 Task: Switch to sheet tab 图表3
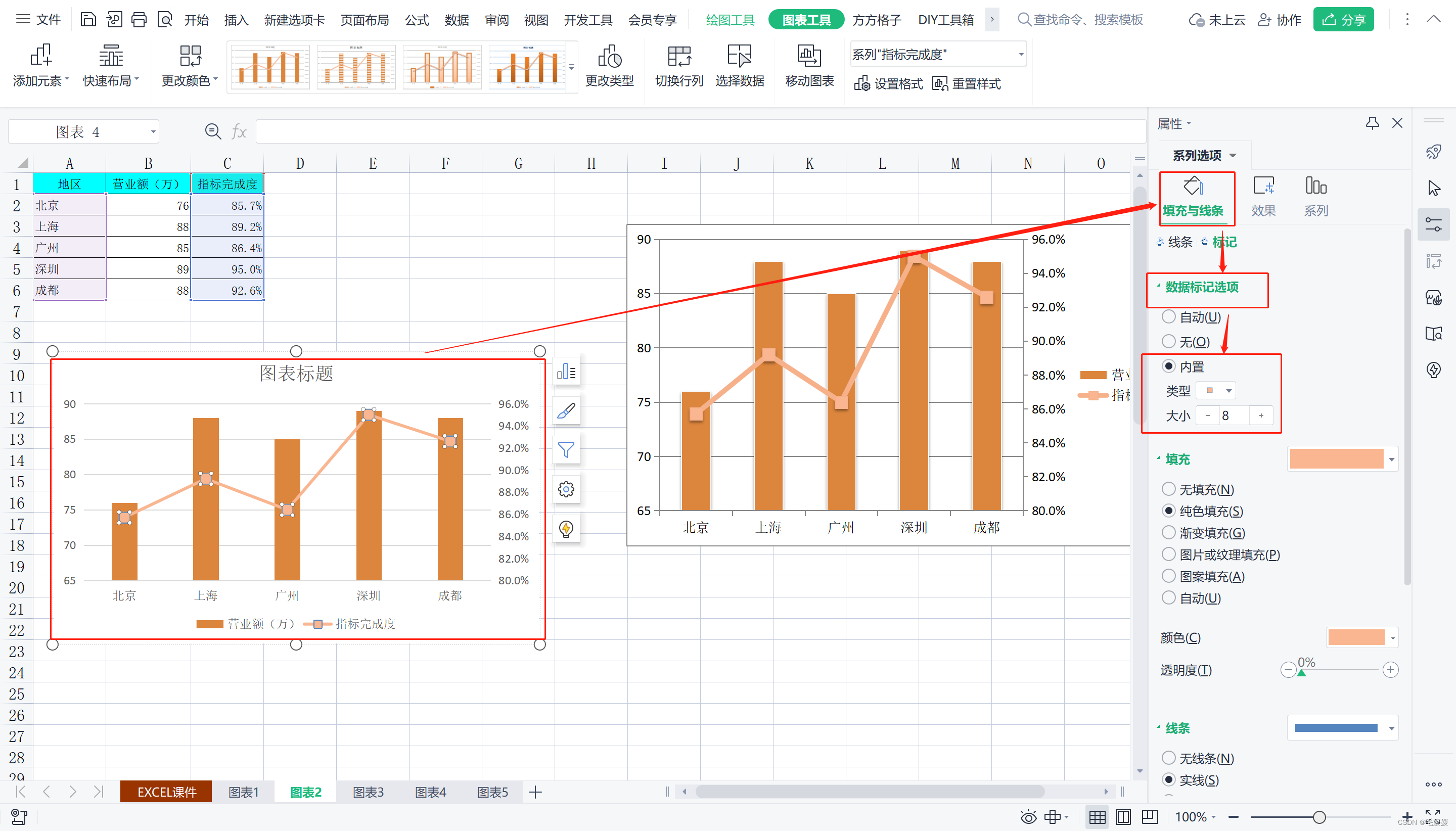tap(368, 792)
